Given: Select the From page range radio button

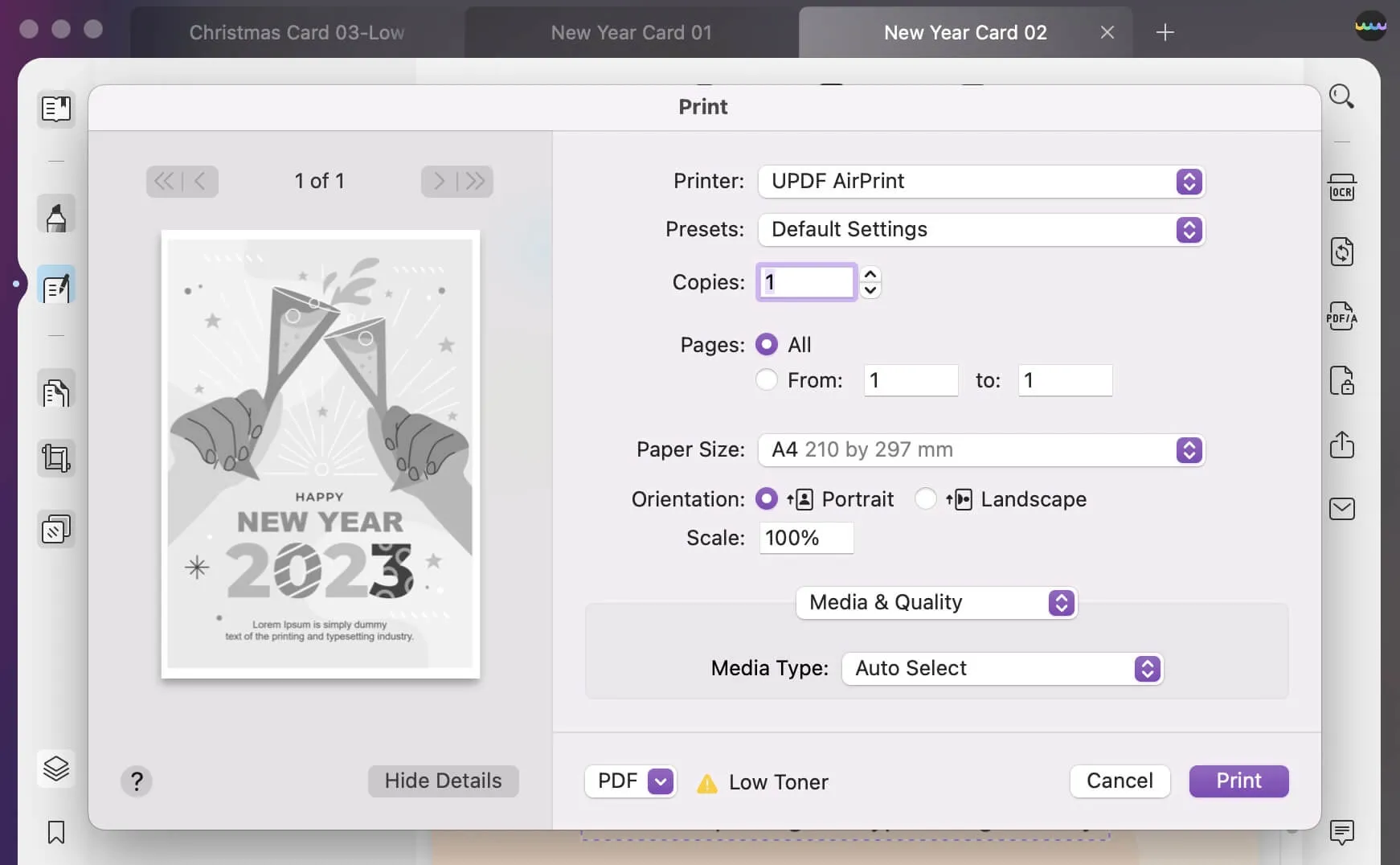Looking at the screenshot, I should coord(767,380).
